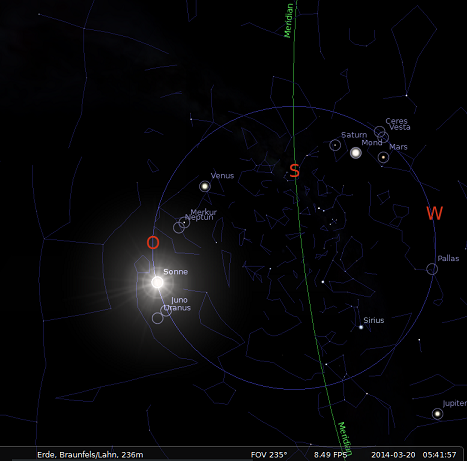Click the Uranus circle marker
Image resolution: width=467 pixels, height=465 pixels.
[158, 318]
